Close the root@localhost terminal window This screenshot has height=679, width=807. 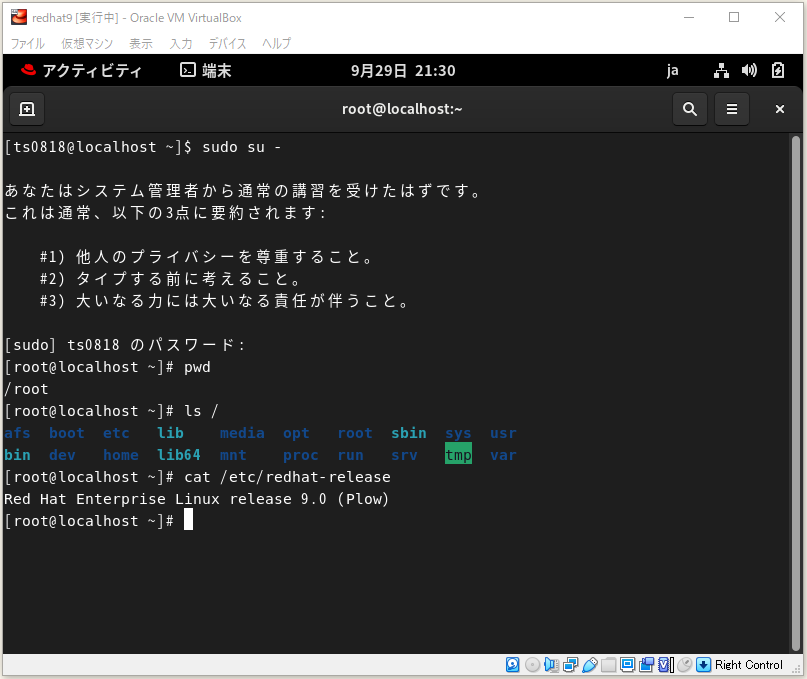coord(780,109)
